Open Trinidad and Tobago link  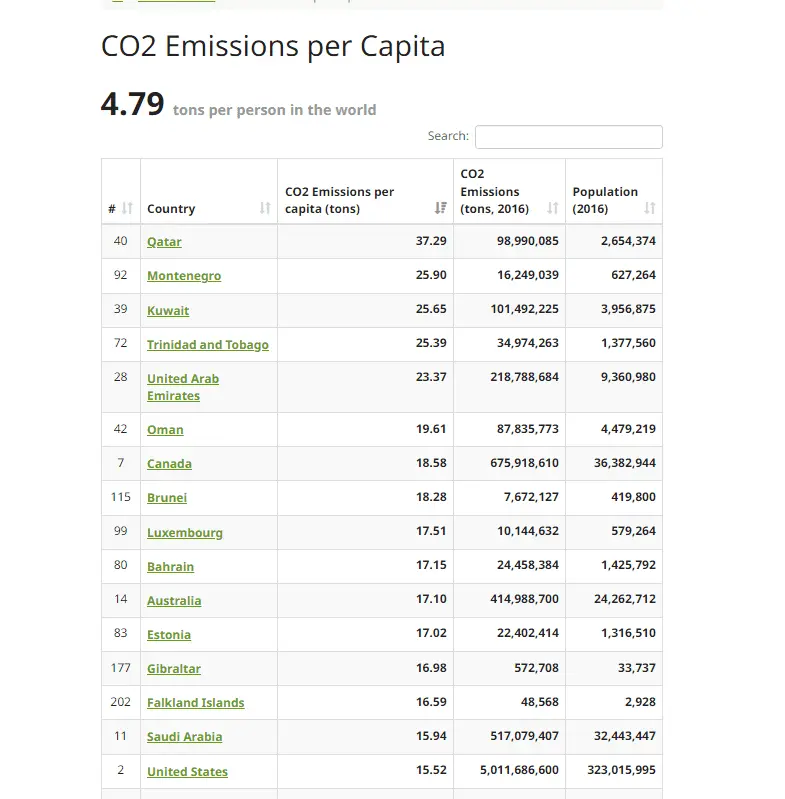pos(208,345)
